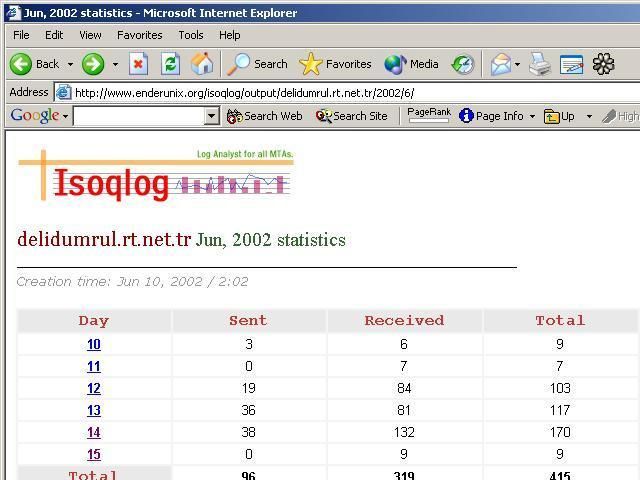The width and height of the screenshot is (640, 480).
Task: Click the Day column header
Action: pos(94,321)
